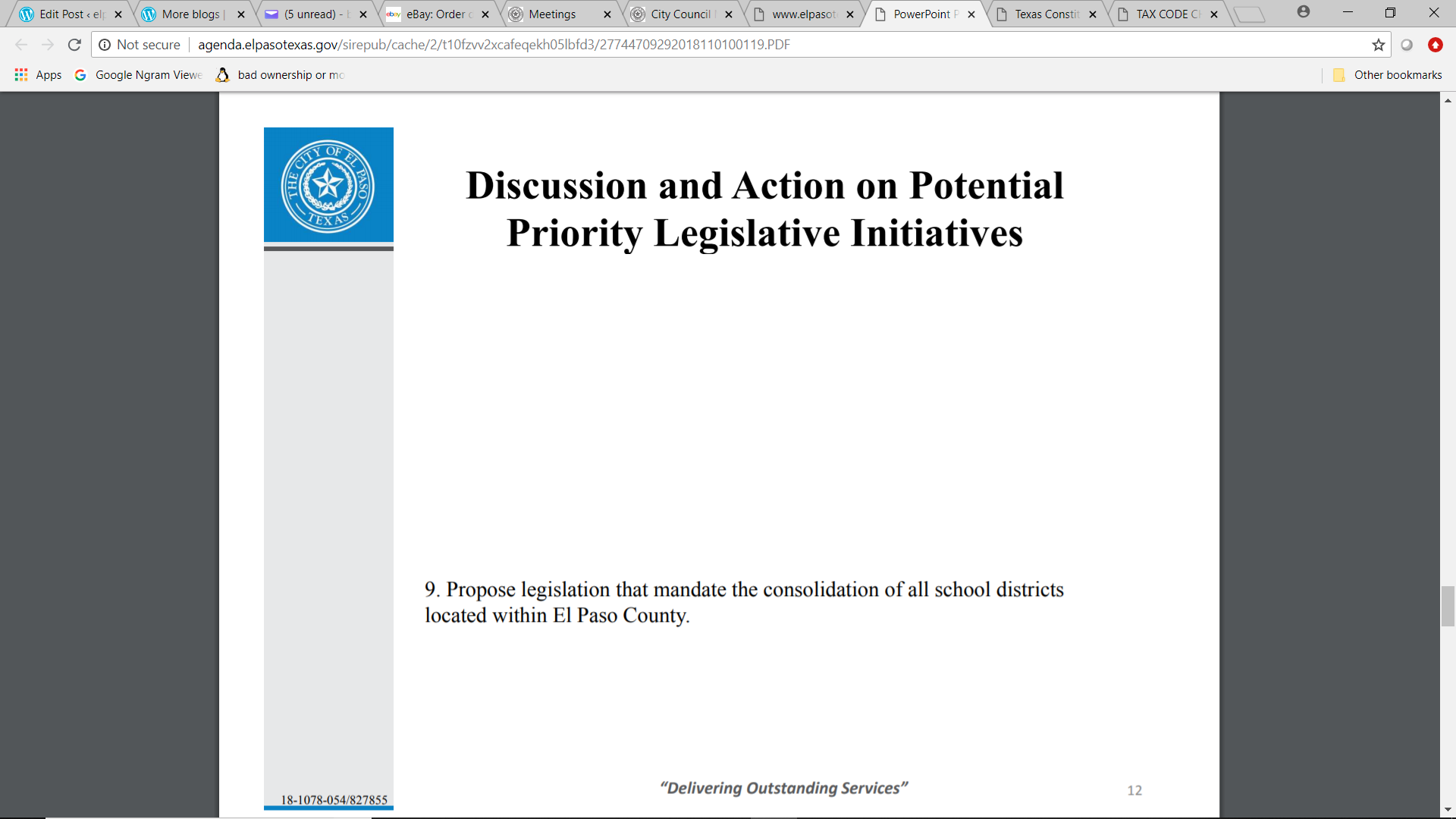
Task: Click the forward navigation arrow
Action: point(48,45)
